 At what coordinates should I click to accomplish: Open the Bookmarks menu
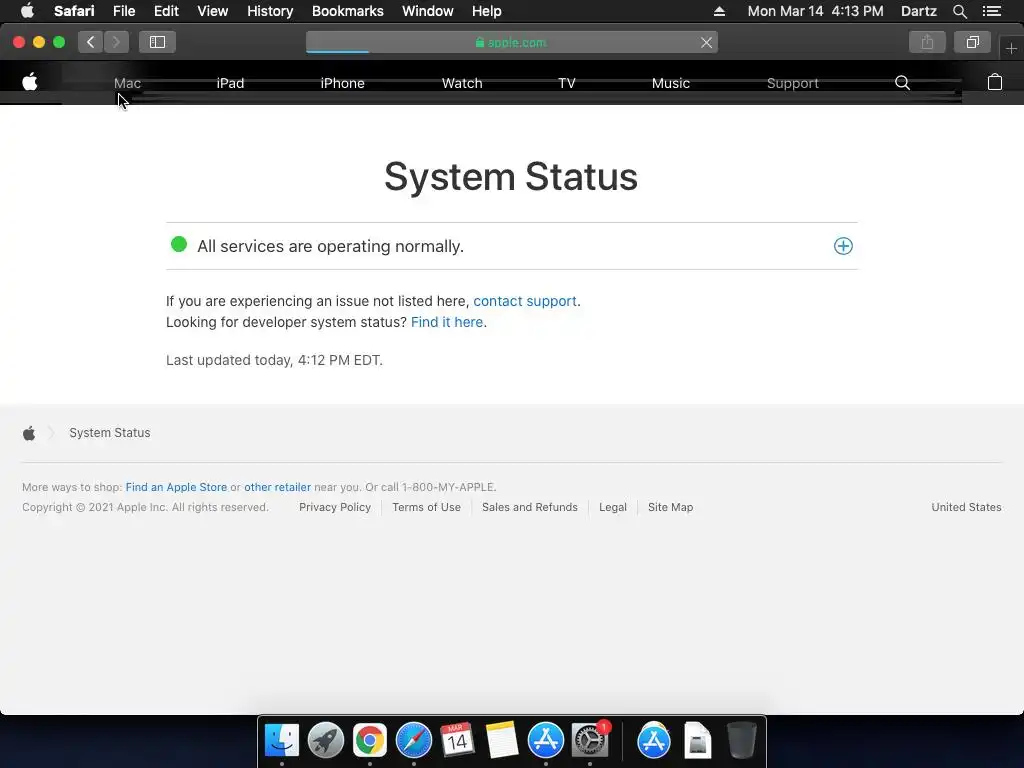[x=347, y=11]
